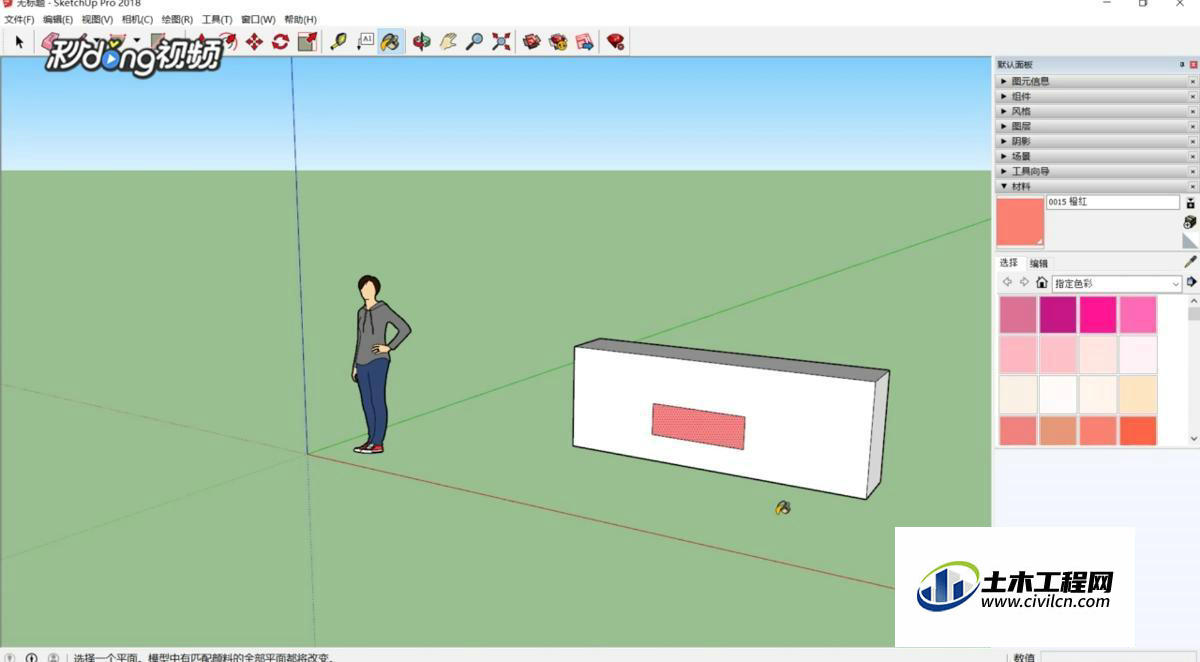Image resolution: width=1200 pixels, height=662 pixels.
Task: Open the 视图(V) menu
Action: point(97,19)
